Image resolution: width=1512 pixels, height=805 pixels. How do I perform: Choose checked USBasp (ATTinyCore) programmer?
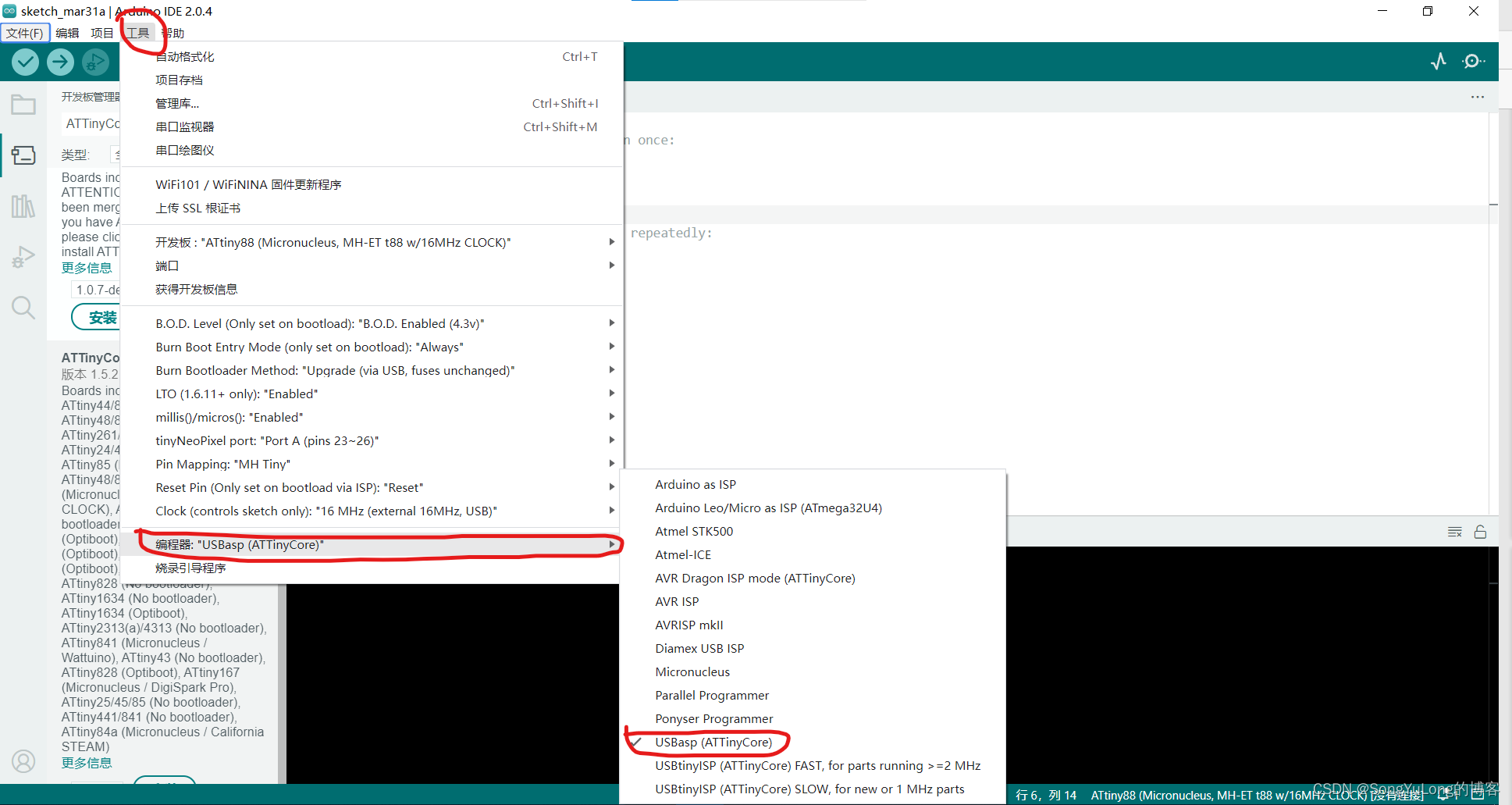tap(813, 742)
